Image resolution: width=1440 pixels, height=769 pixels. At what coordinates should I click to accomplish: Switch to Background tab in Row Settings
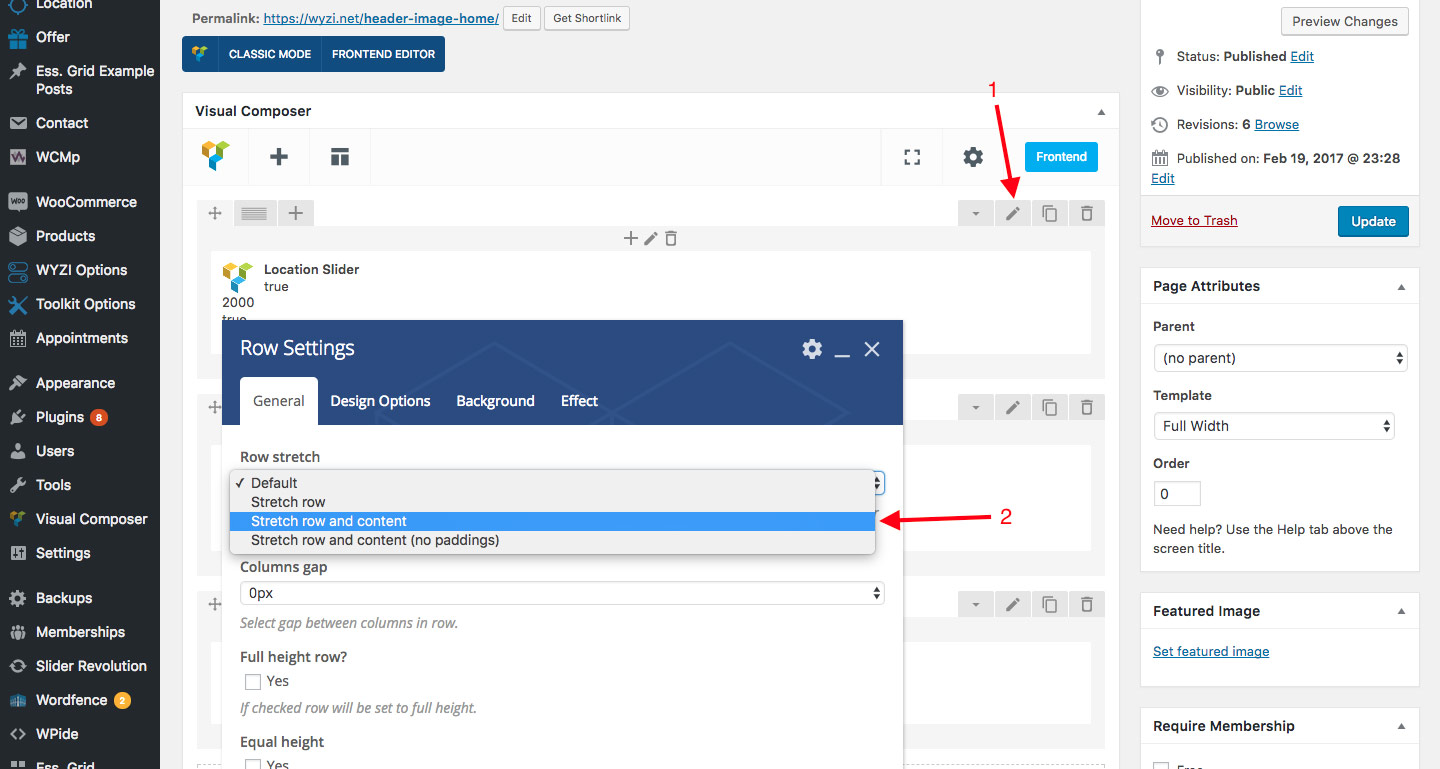click(496, 401)
